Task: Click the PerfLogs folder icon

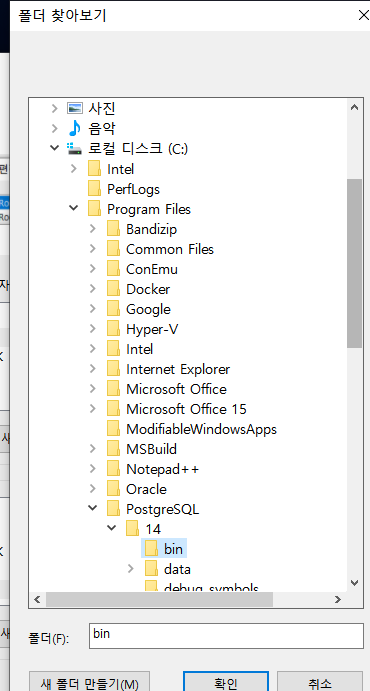Action: coord(94,189)
